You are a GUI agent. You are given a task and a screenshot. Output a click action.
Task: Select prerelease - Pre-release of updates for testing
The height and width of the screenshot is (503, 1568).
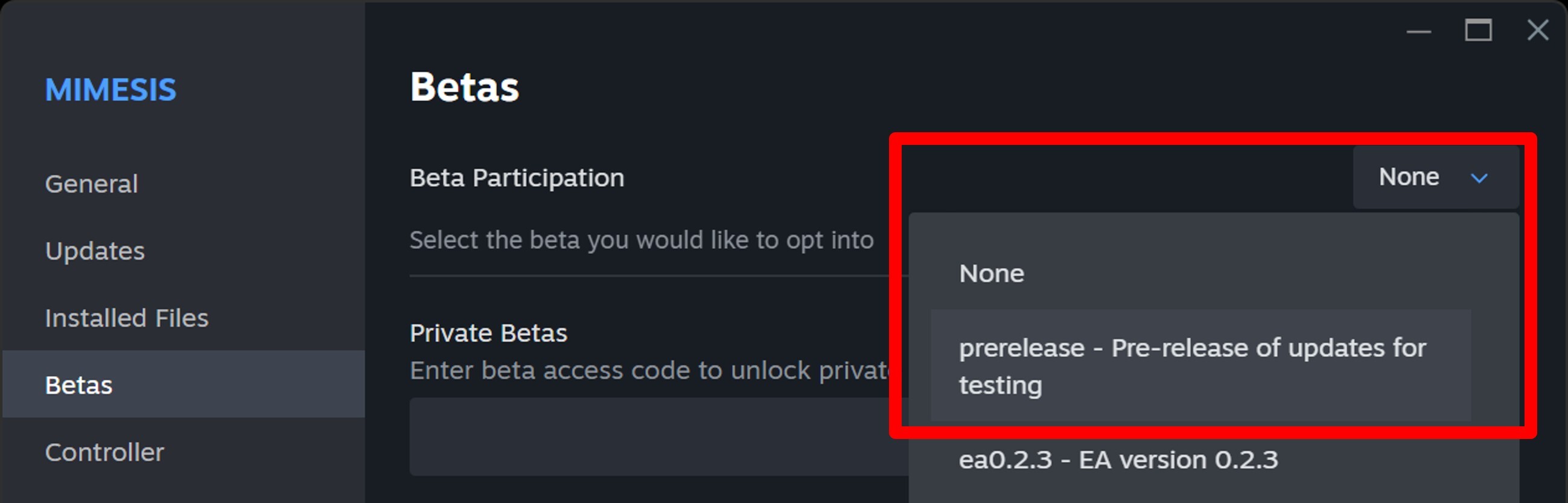1192,365
